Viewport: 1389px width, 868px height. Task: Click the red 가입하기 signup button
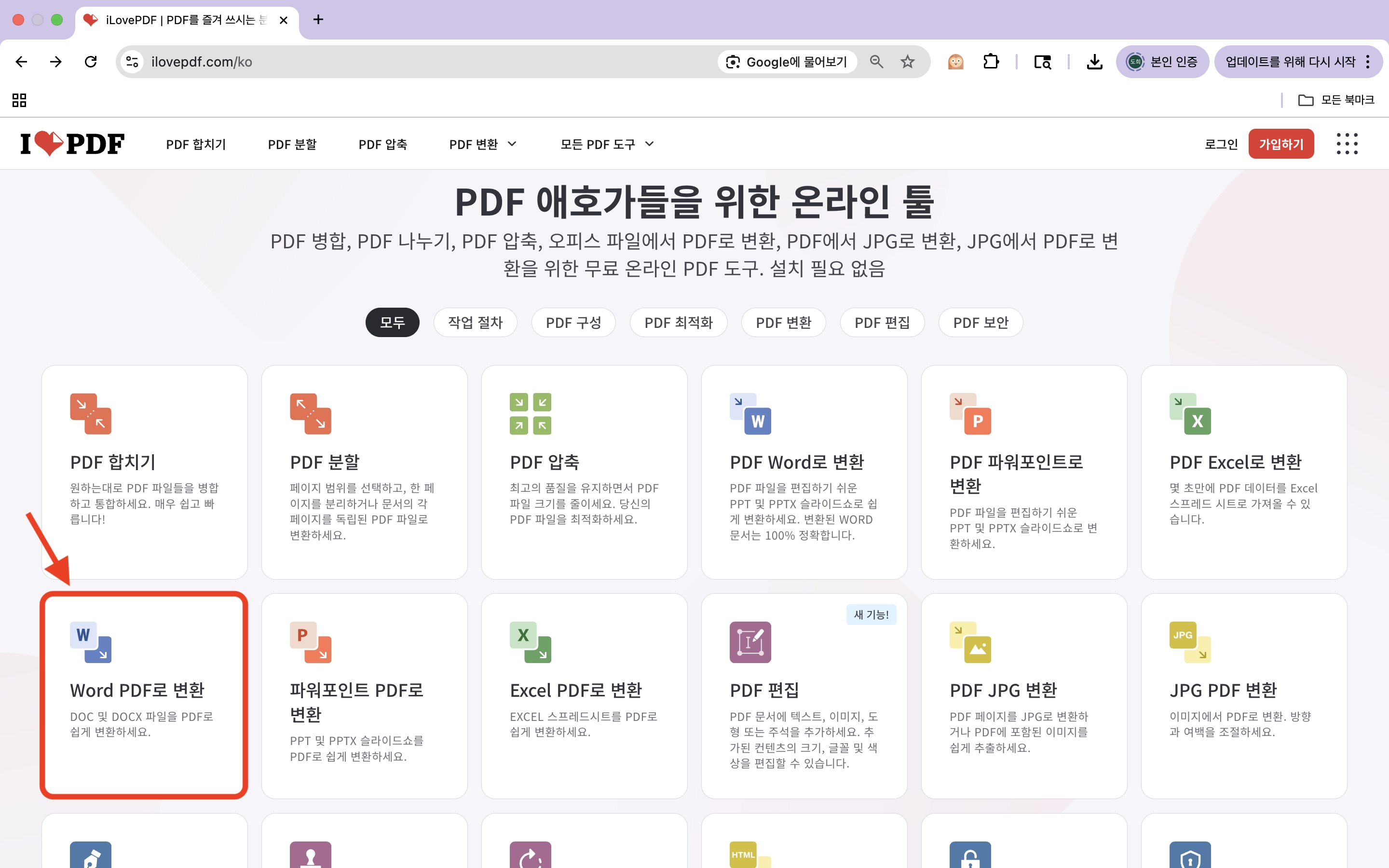coord(1281,144)
